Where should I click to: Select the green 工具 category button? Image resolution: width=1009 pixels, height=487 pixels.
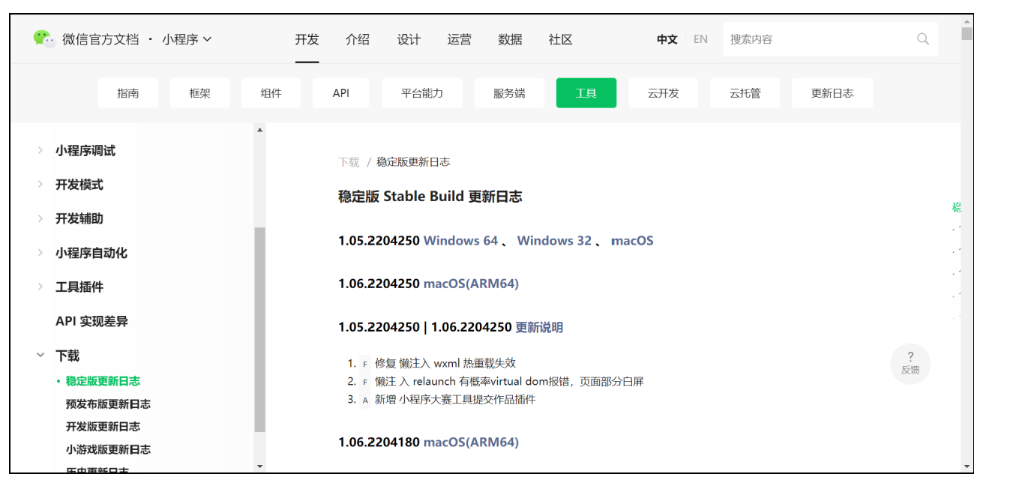(x=586, y=93)
